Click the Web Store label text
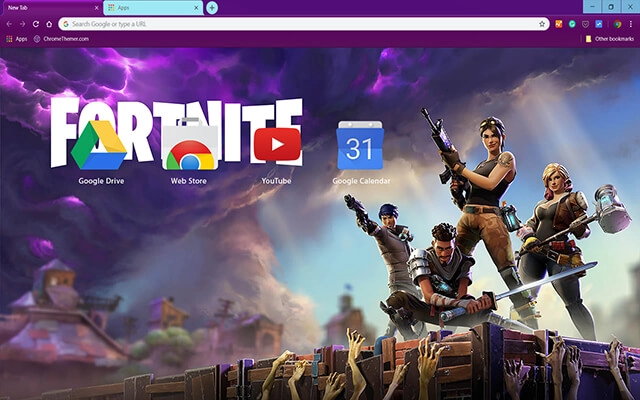Screen dimensions: 640x400 coord(189,181)
